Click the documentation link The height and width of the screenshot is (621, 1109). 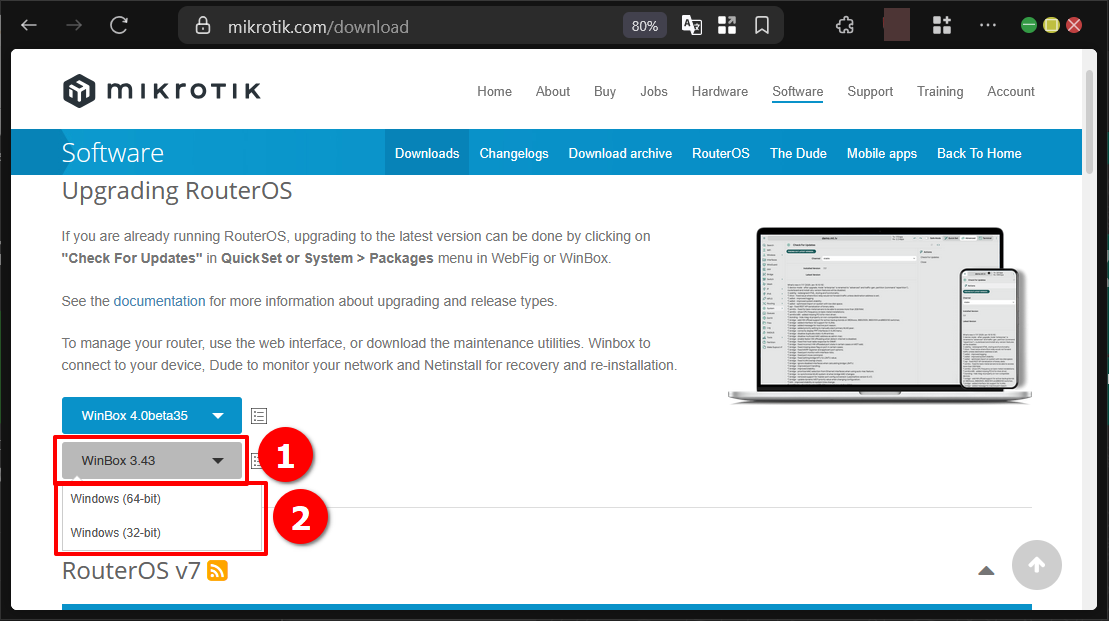[x=159, y=301]
